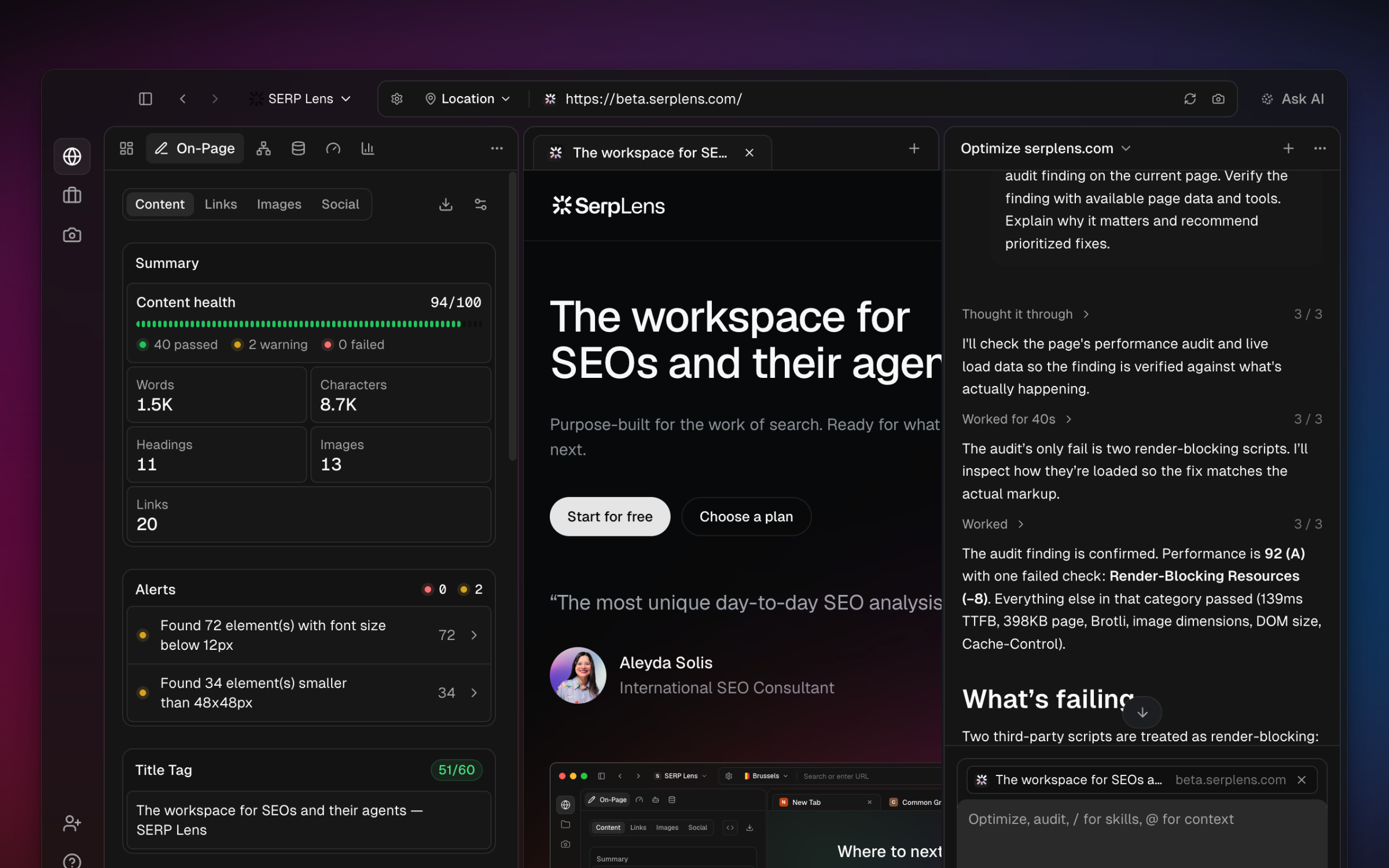The image size is (1389, 868).
Task: Click the left panel scrollbar
Action: [512, 316]
